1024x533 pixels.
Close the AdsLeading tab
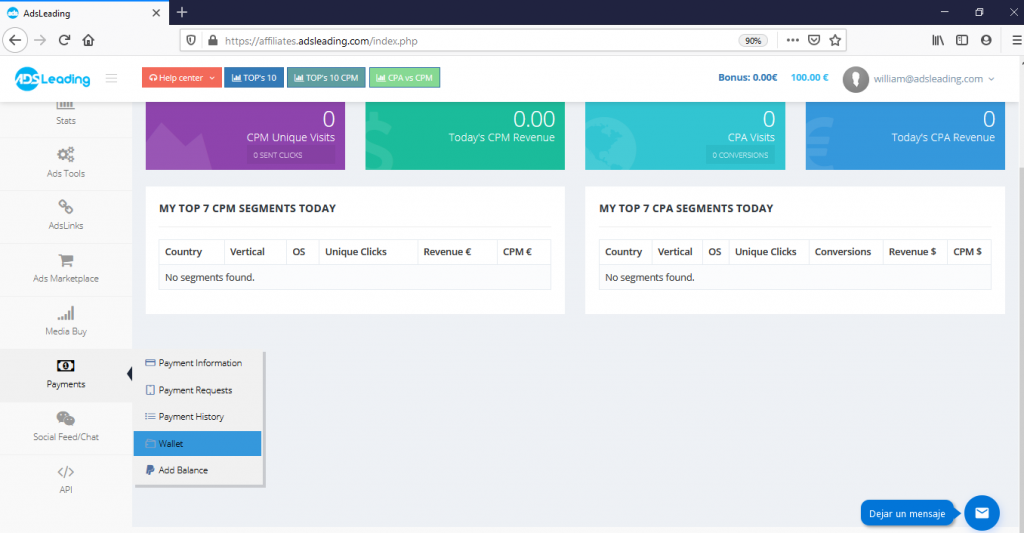click(x=156, y=13)
